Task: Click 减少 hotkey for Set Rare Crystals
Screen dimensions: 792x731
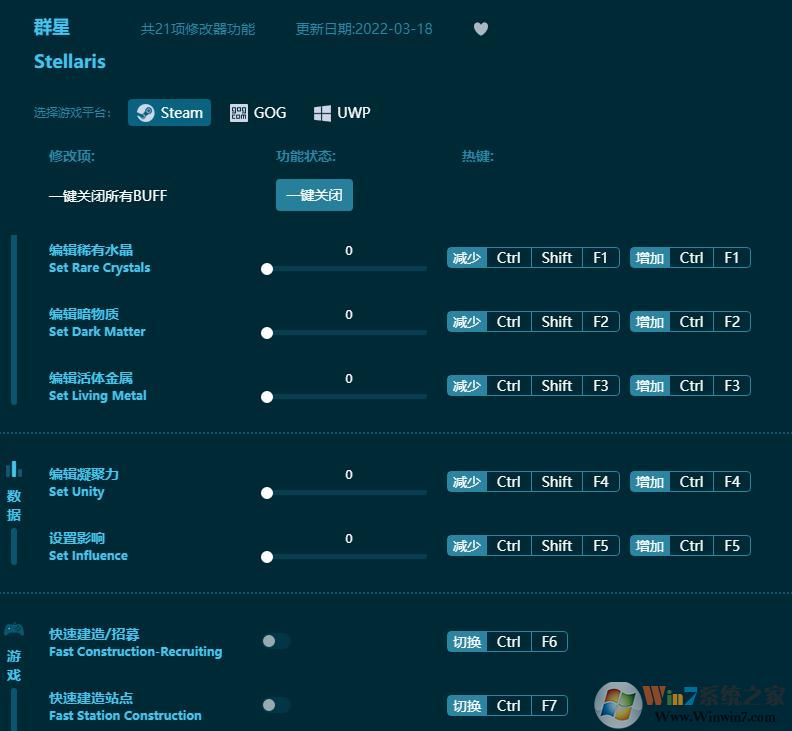Action: [467, 258]
